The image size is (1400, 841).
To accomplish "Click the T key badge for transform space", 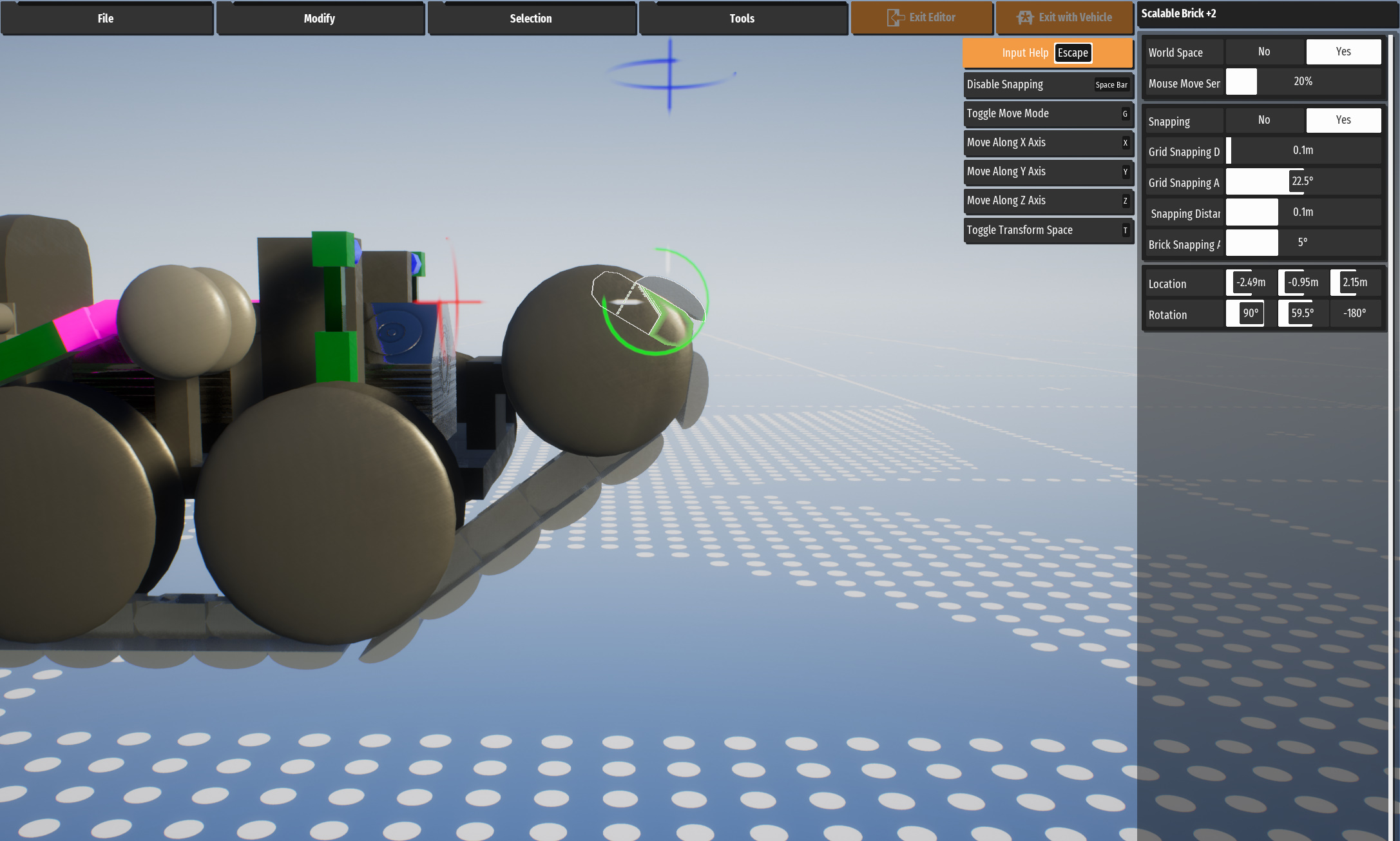I will (x=1125, y=231).
